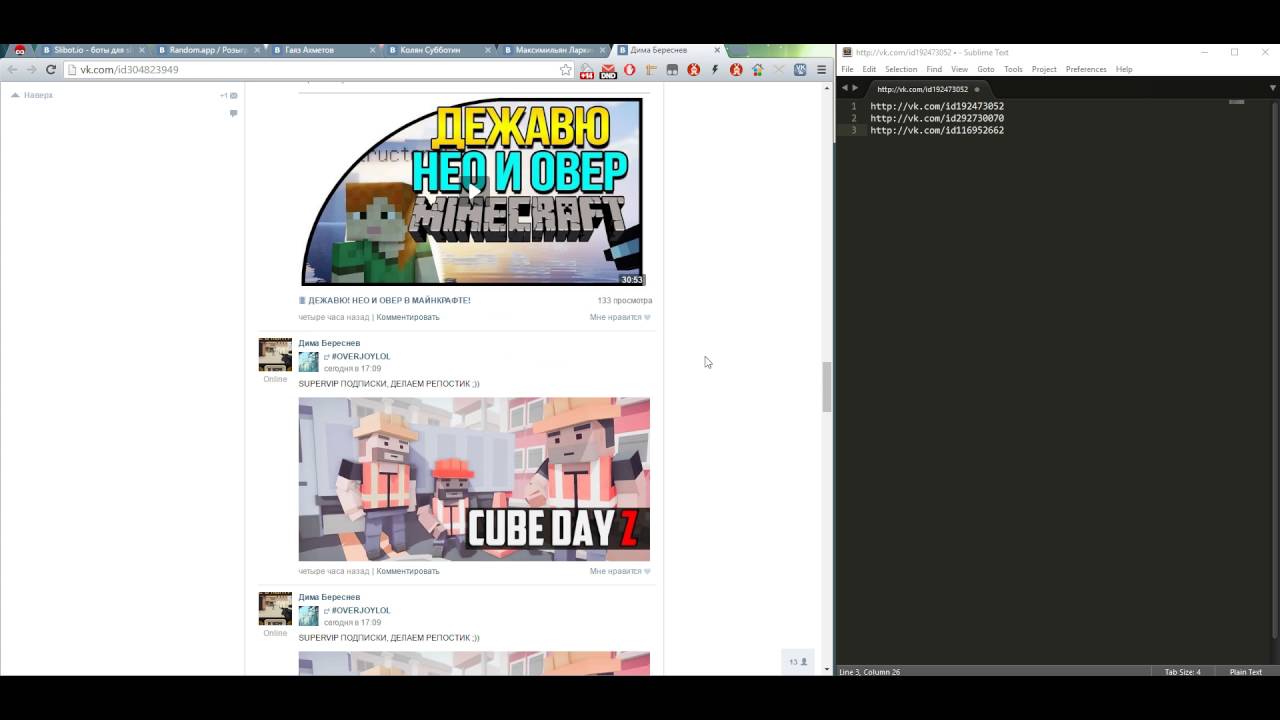Open the Project menu in Sublime Text

coord(1044,69)
